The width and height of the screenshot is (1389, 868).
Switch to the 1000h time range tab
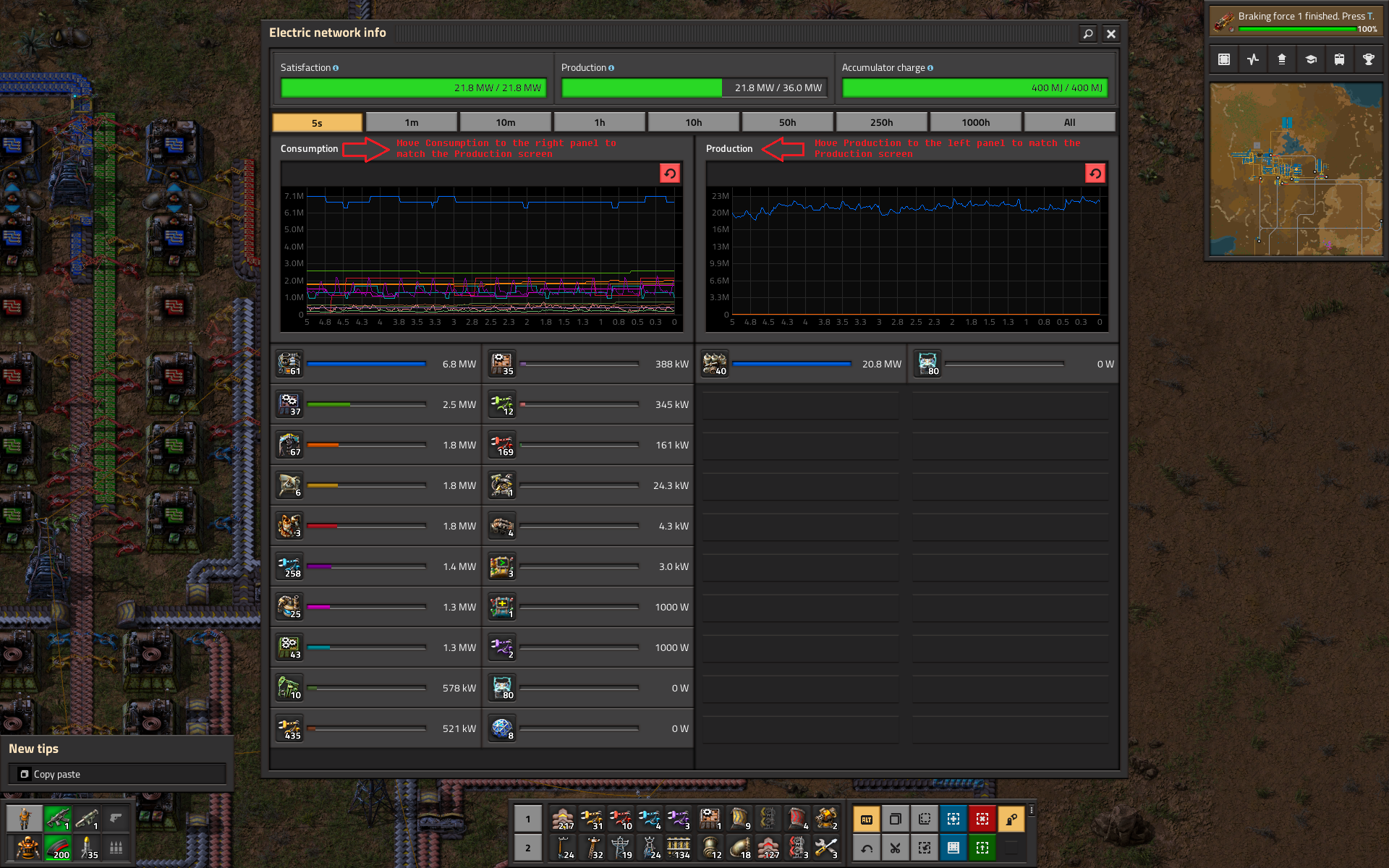[975, 122]
